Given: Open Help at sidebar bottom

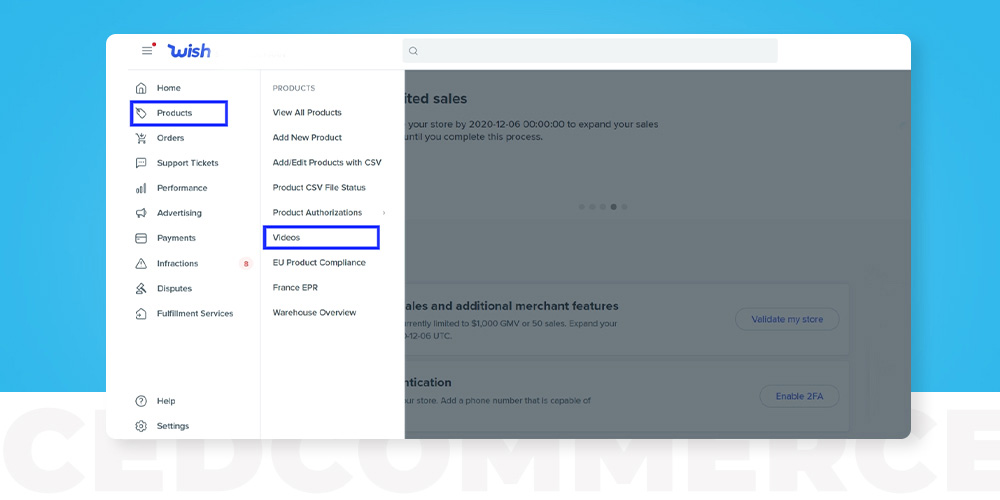Looking at the screenshot, I should coord(166,401).
